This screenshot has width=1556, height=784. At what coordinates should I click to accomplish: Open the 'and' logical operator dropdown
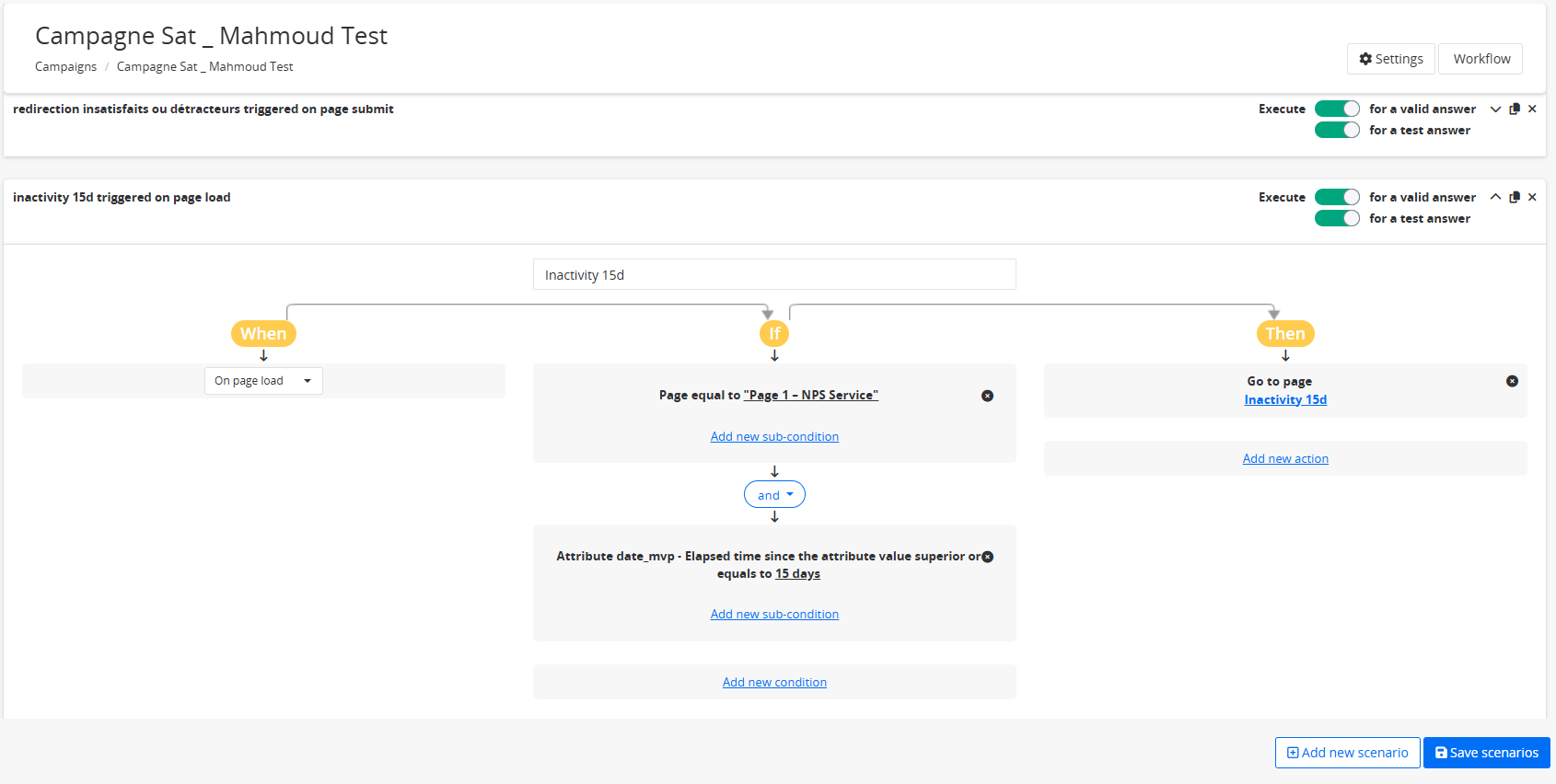pyautogui.click(x=774, y=495)
